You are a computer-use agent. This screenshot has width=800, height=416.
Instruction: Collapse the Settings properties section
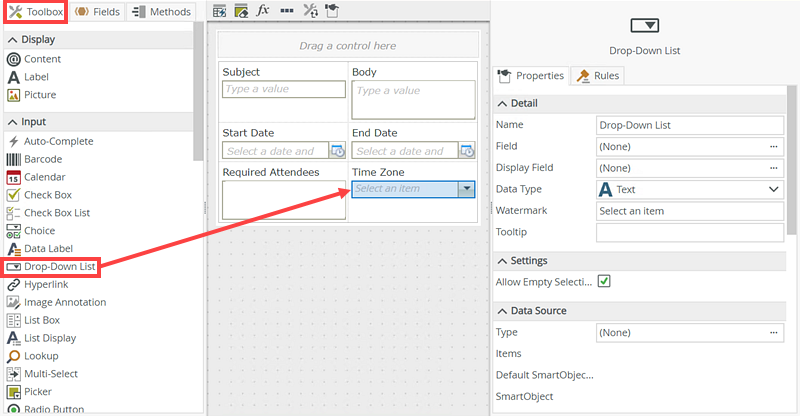click(502, 261)
